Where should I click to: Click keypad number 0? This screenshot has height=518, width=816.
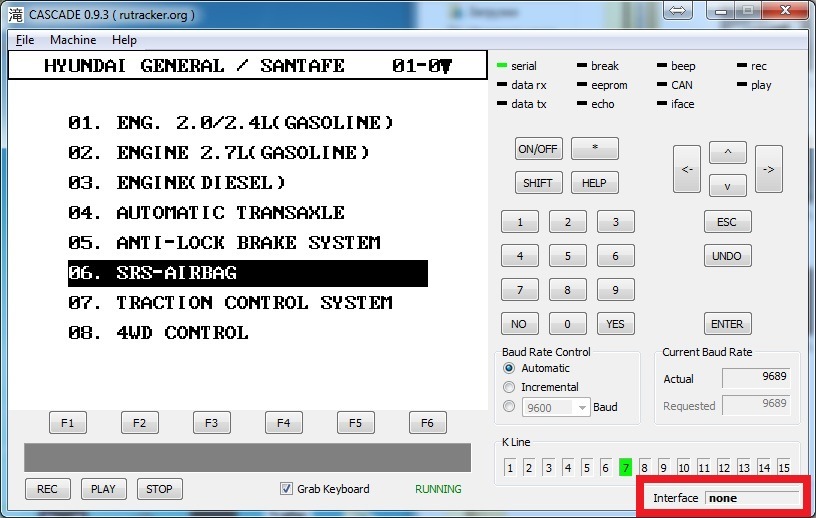[567, 324]
